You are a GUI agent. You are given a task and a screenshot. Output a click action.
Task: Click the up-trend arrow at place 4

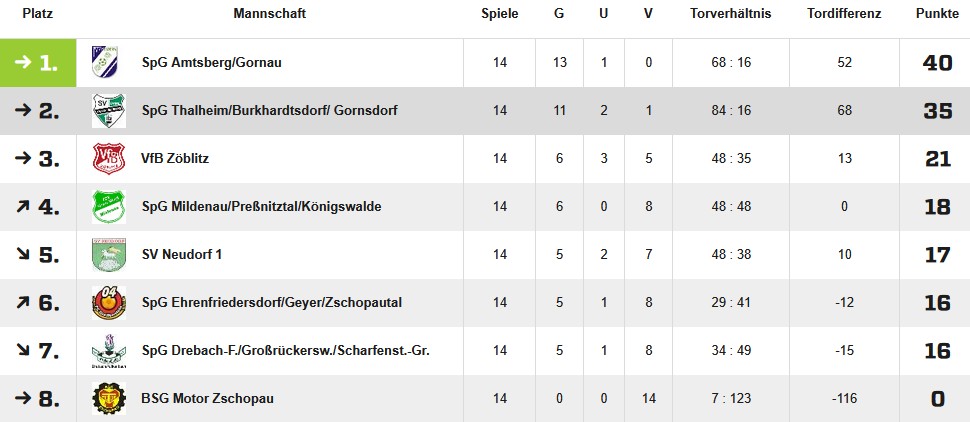24,206
